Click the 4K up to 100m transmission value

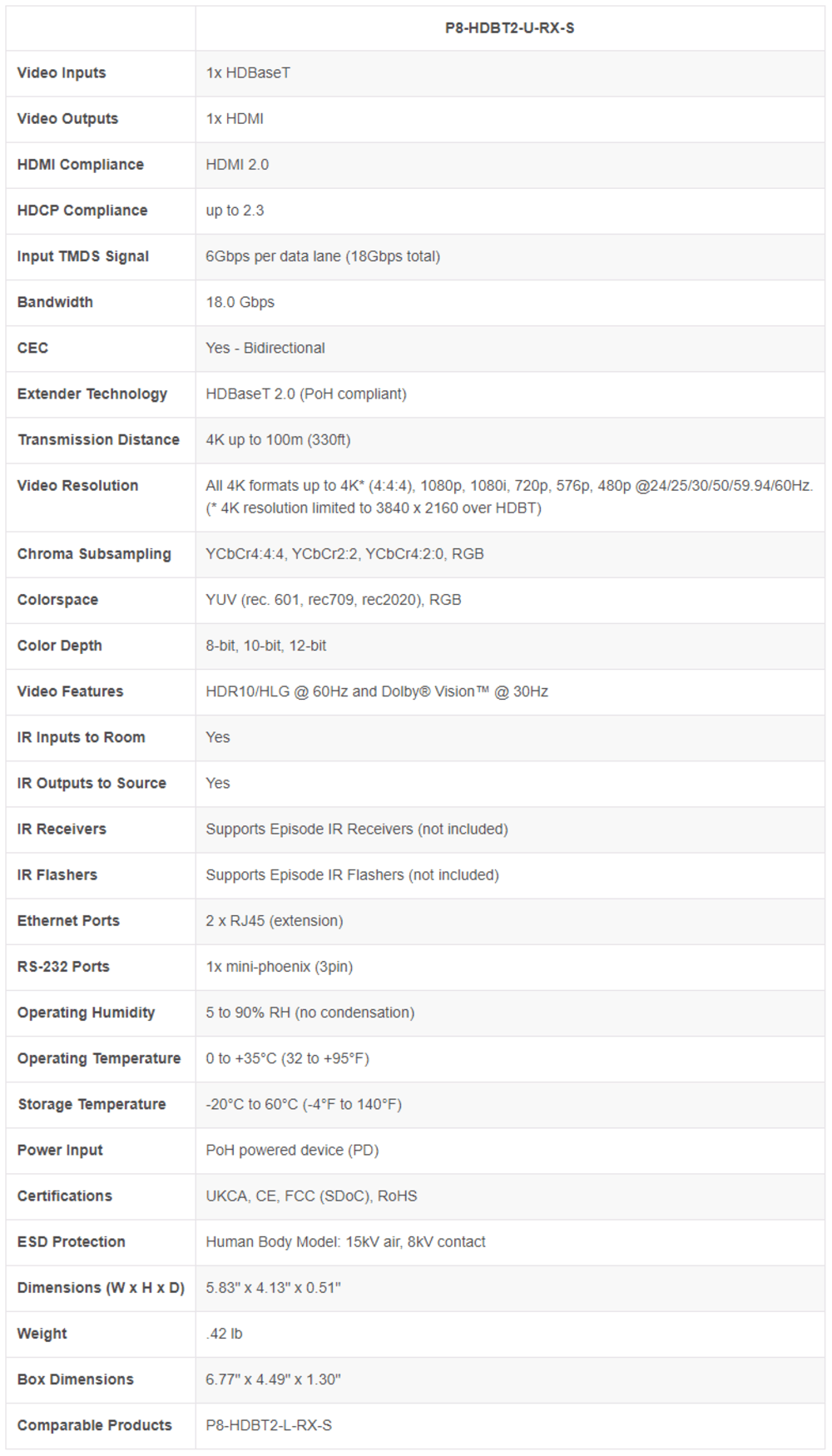point(278,439)
